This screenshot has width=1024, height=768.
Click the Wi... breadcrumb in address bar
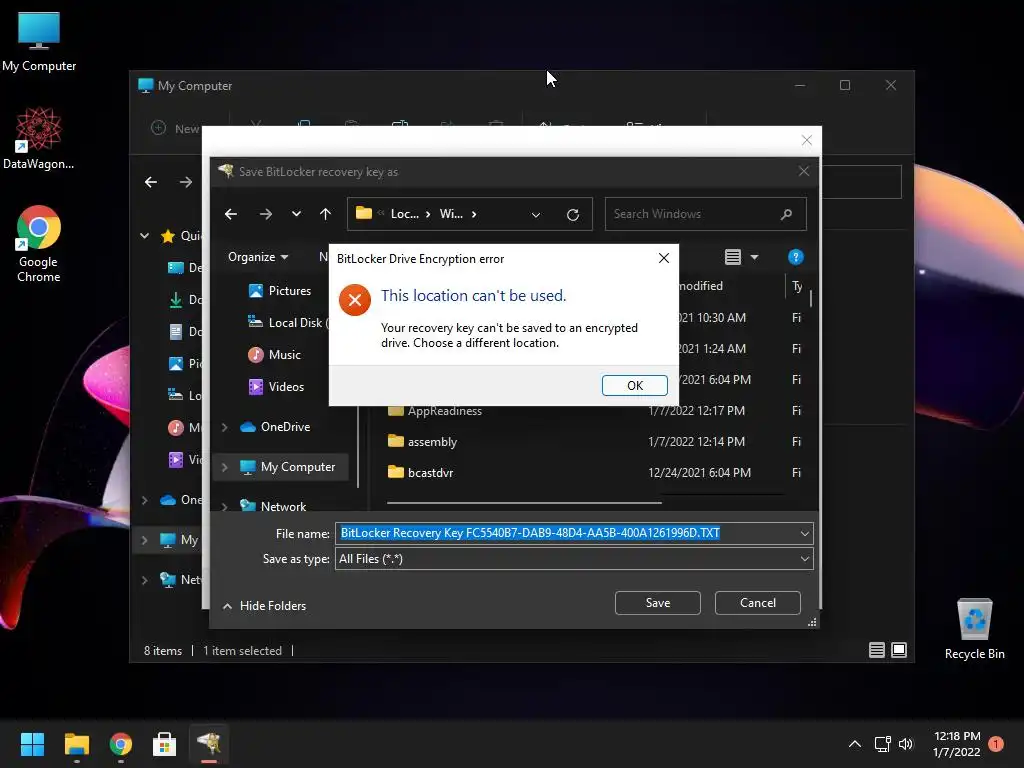(451, 214)
